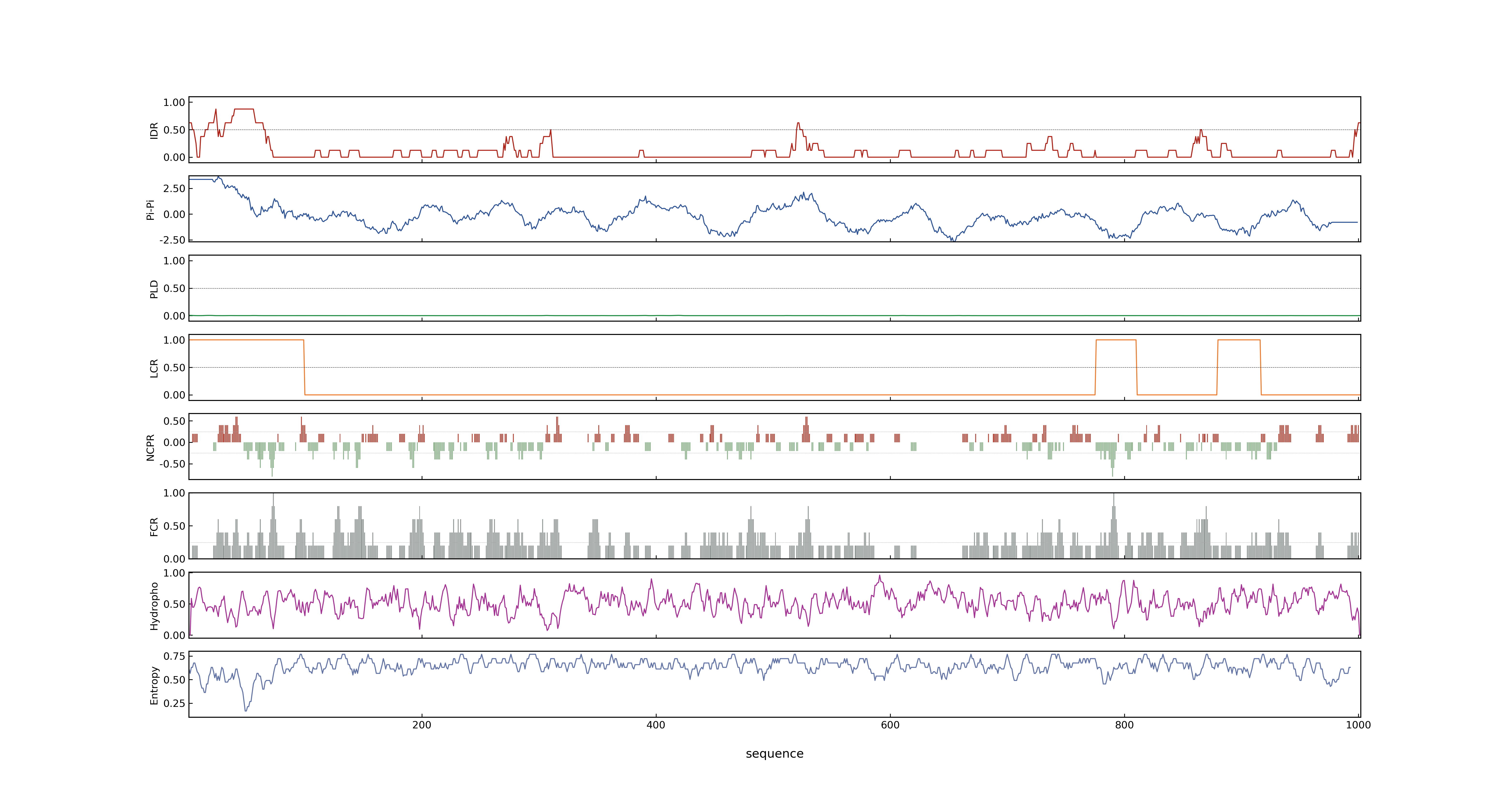The image size is (1512, 806).
Task: Click the 0.25 tick in Entropy panel
Action: point(174,703)
